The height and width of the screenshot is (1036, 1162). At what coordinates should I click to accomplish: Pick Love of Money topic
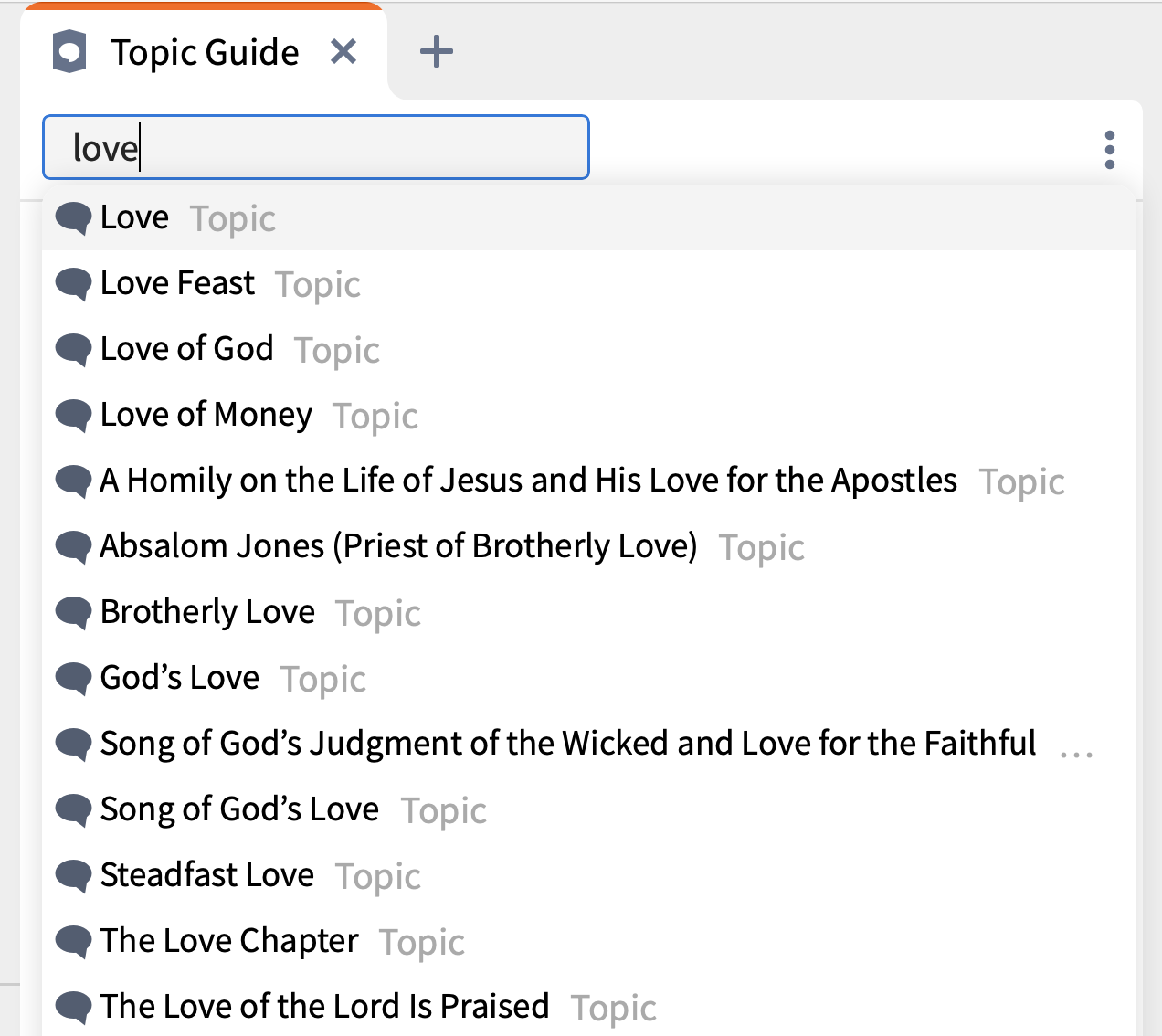pyautogui.click(x=206, y=416)
